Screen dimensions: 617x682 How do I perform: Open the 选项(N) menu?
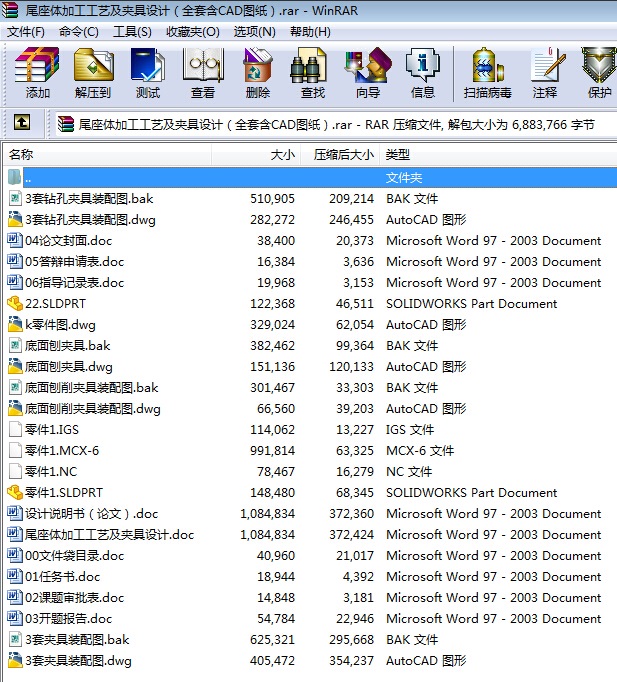254,32
